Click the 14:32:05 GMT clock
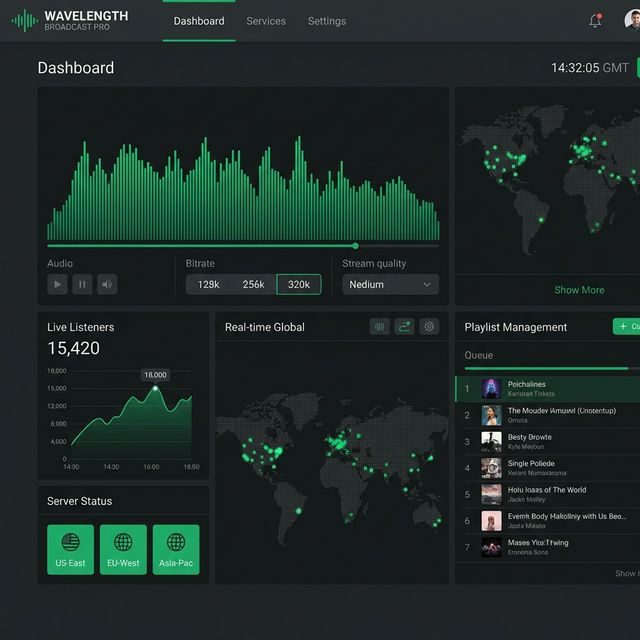 pos(590,67)
